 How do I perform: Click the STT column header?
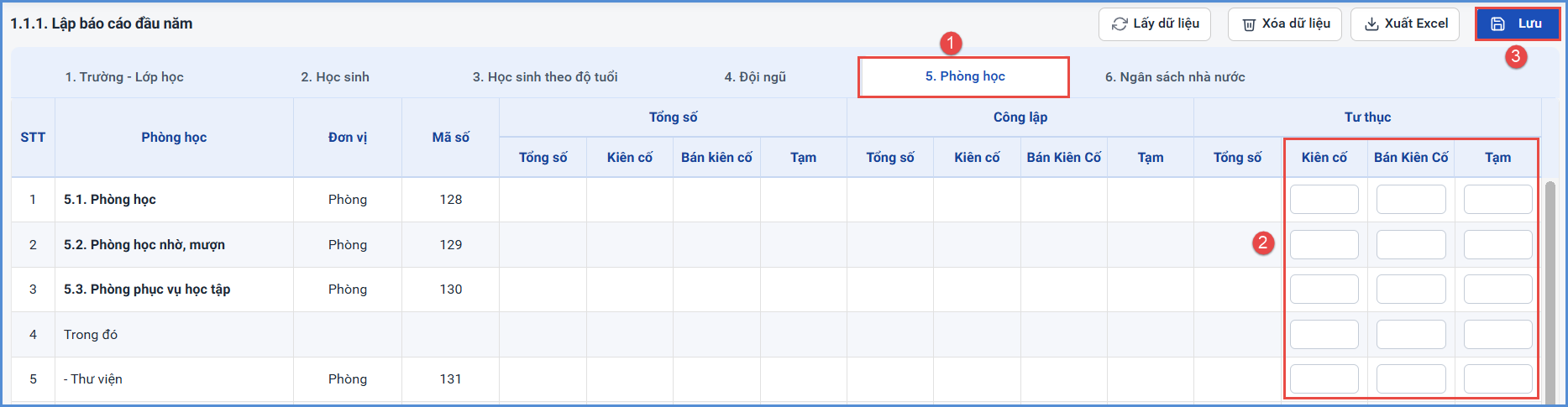[x=33, y=138]
